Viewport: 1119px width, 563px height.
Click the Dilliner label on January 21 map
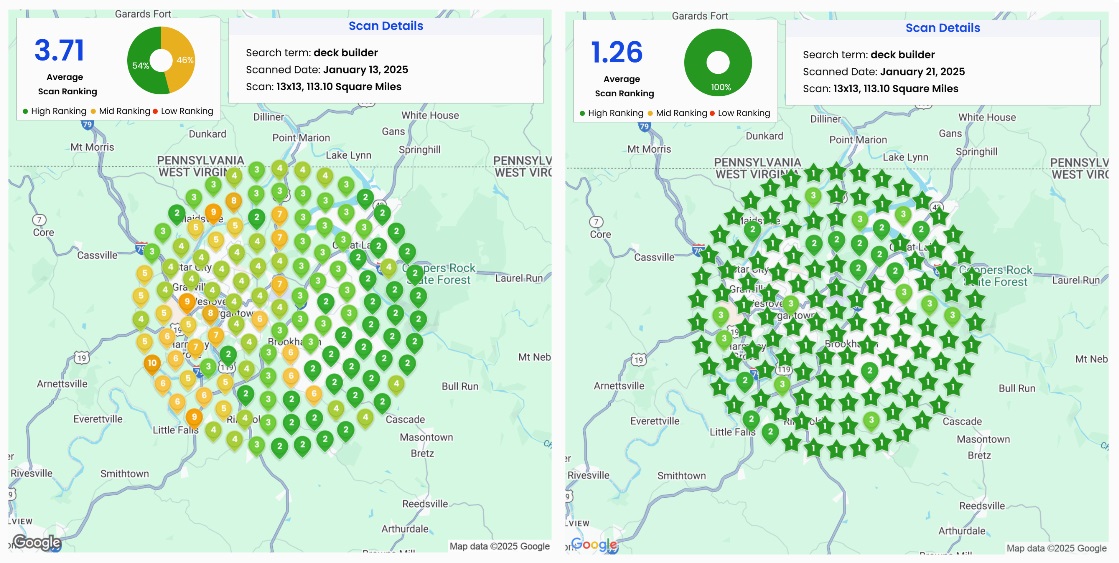pyautogui.click(x=826, y=118)
